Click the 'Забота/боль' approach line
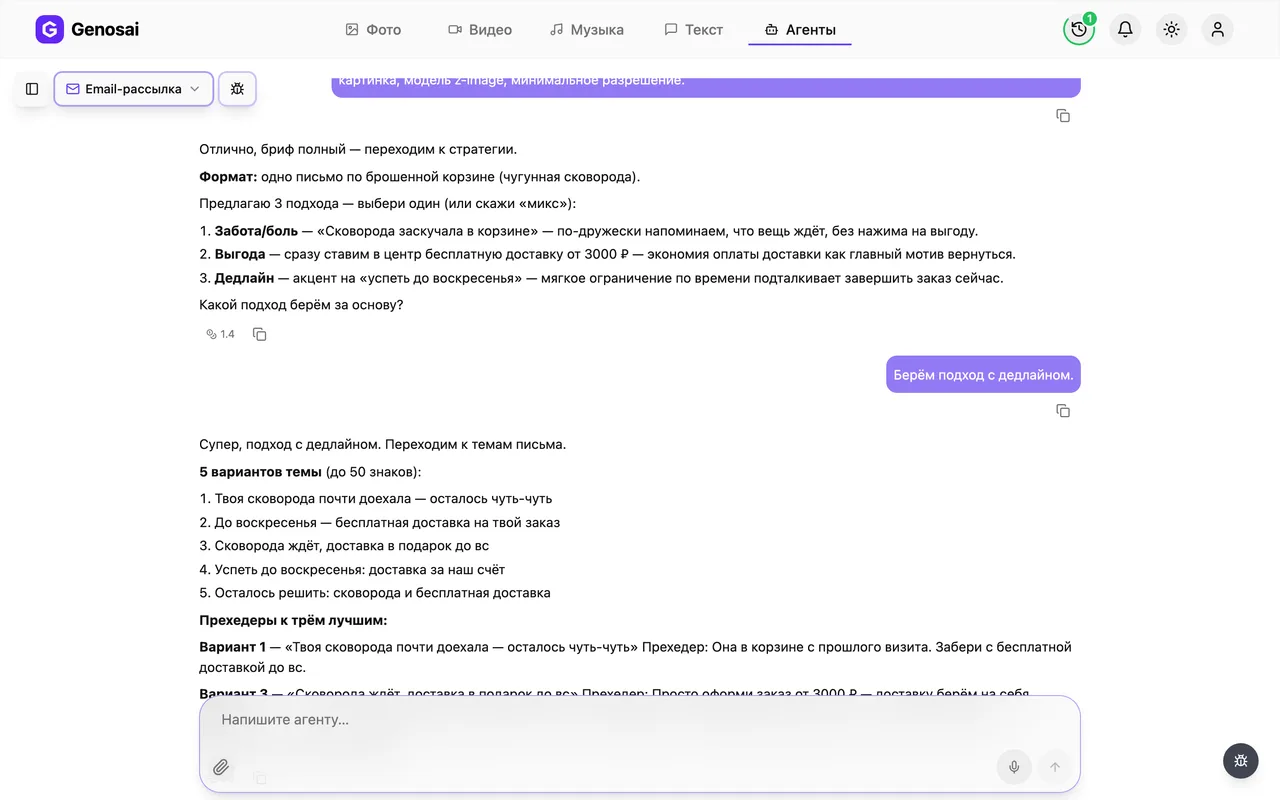Image resolution: width=1280 pixels, height=800 pixels. point(588,230)
